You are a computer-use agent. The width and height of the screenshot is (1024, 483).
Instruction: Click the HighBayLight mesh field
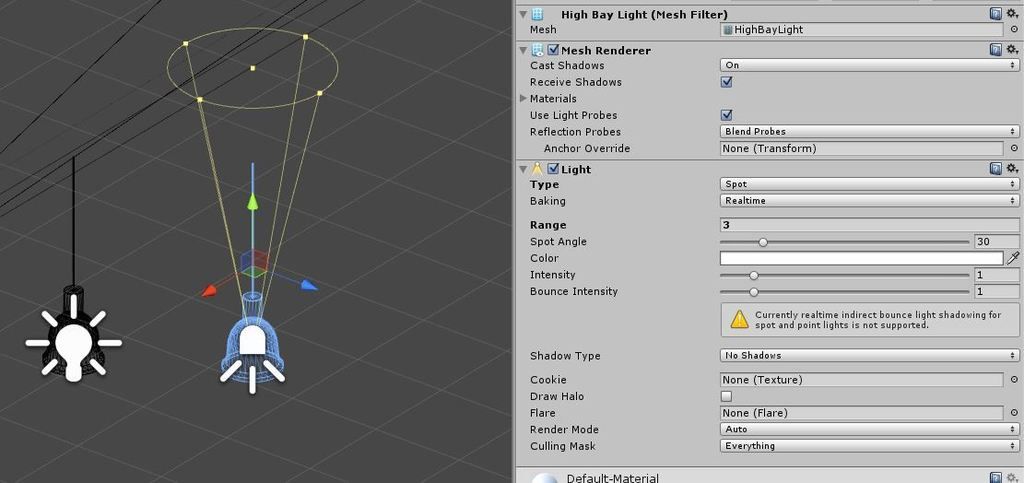coord(861,29)
